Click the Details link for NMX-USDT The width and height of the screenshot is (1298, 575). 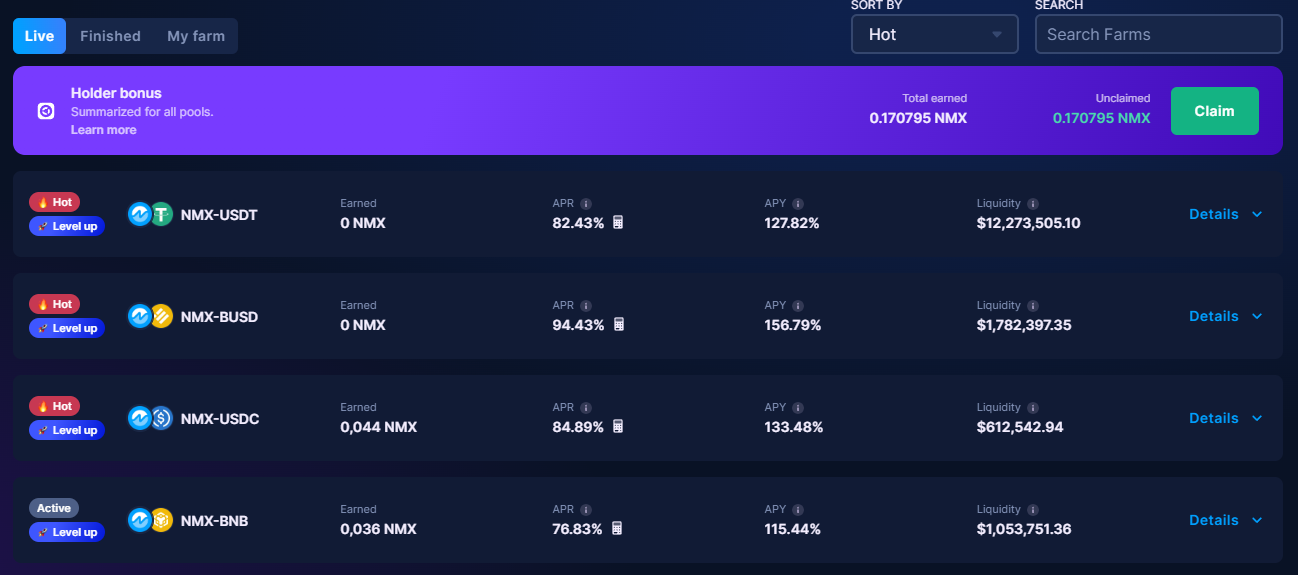1214,214
